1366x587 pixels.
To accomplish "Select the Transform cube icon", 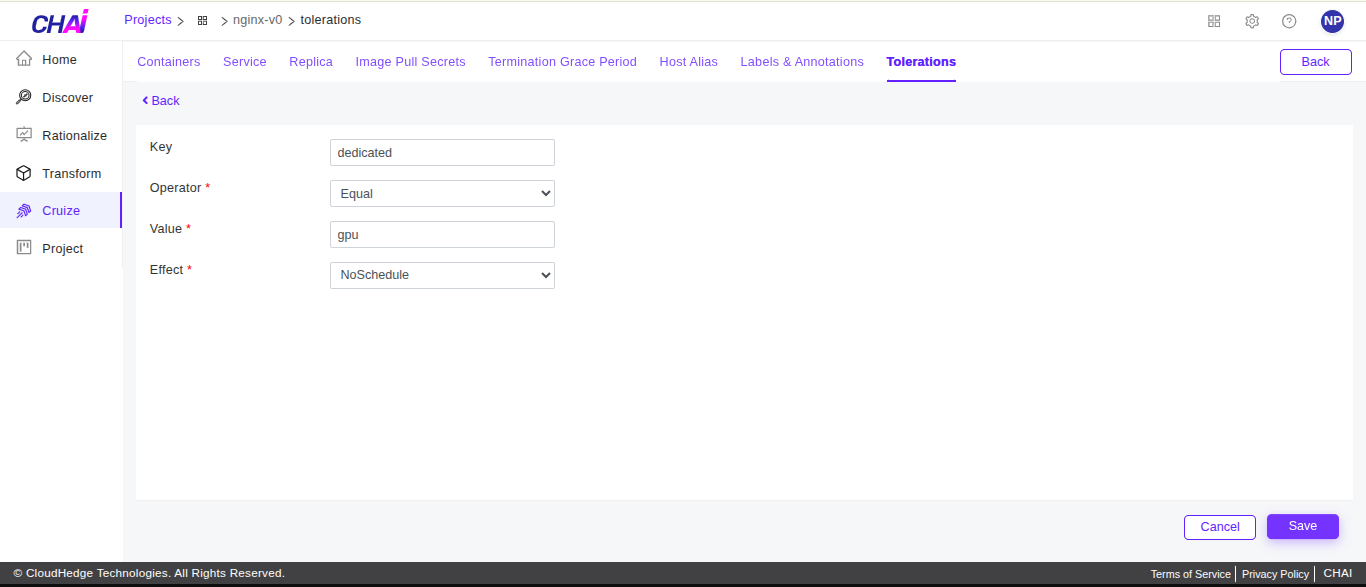I will [25, 173].
